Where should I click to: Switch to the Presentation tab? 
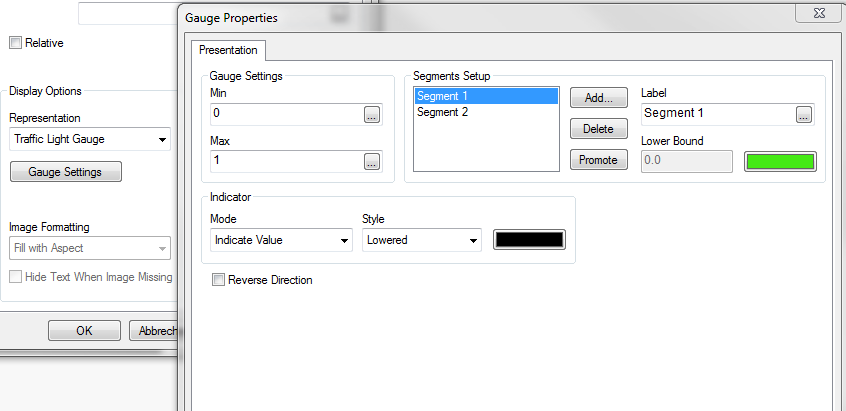[228, 50]
